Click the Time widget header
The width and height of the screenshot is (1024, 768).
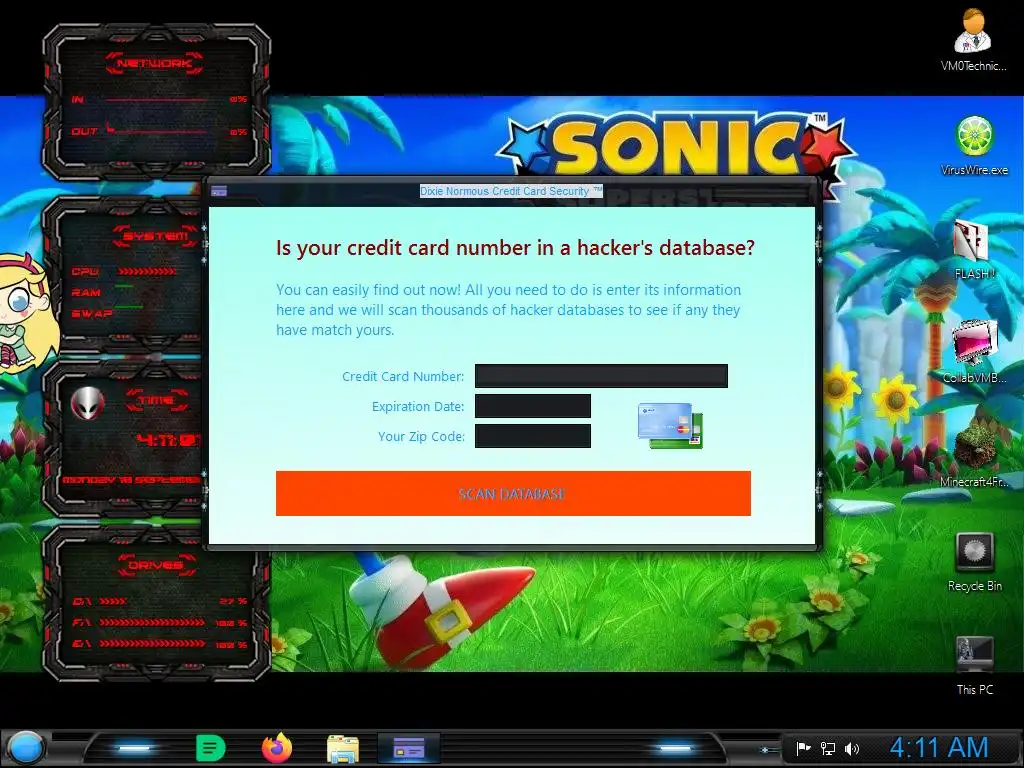[x=157, y=400]
